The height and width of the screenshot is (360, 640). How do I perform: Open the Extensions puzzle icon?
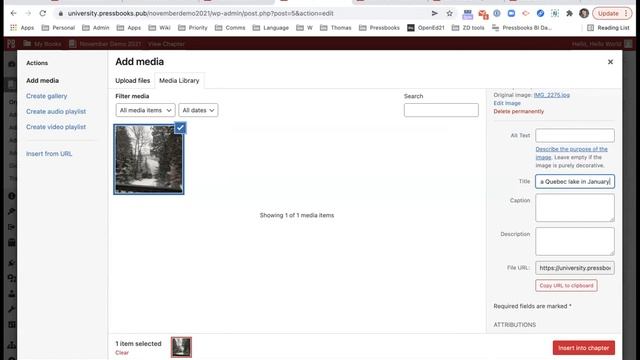coord(569,13)
